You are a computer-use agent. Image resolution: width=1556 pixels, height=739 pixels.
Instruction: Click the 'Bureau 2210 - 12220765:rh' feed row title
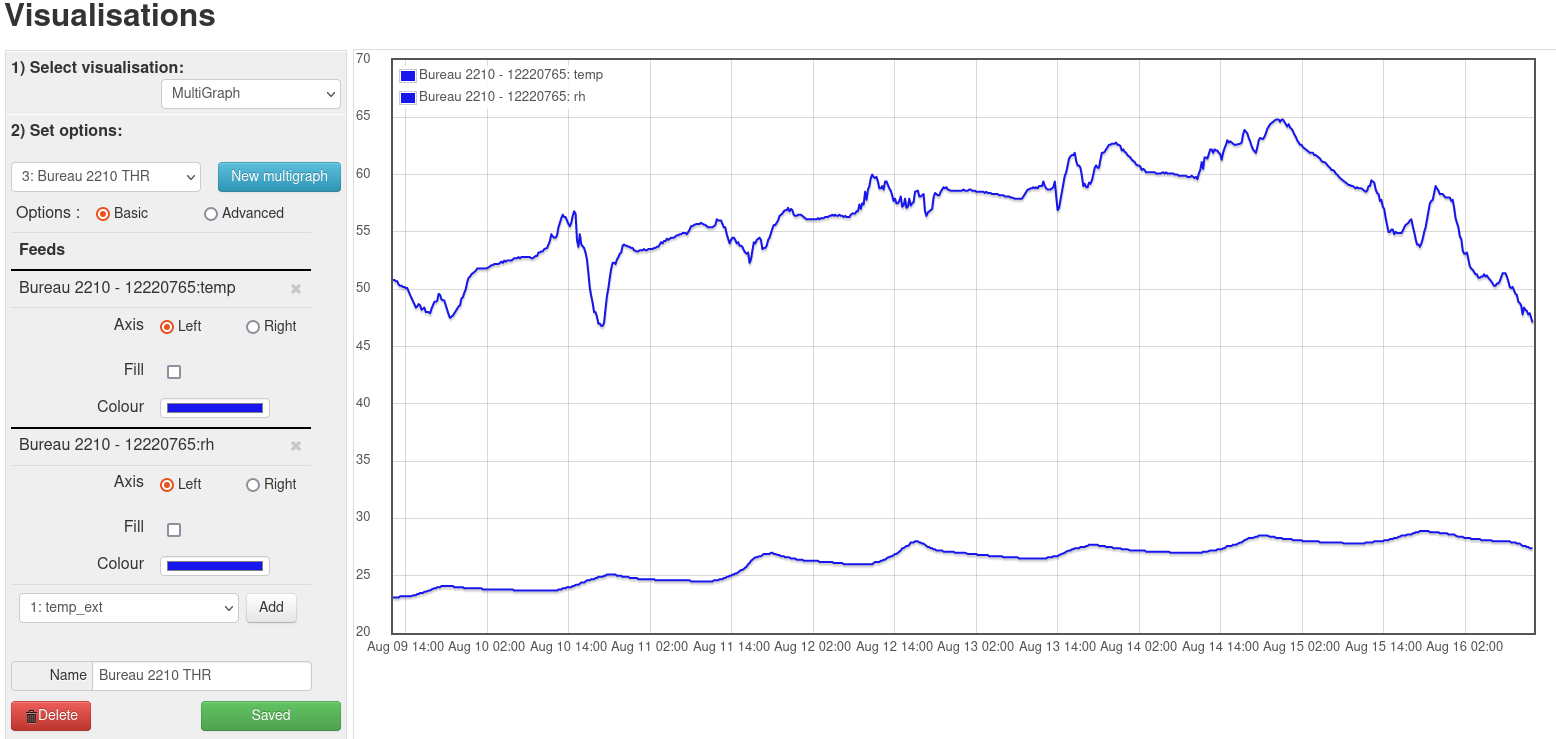(x=116, y=445)
